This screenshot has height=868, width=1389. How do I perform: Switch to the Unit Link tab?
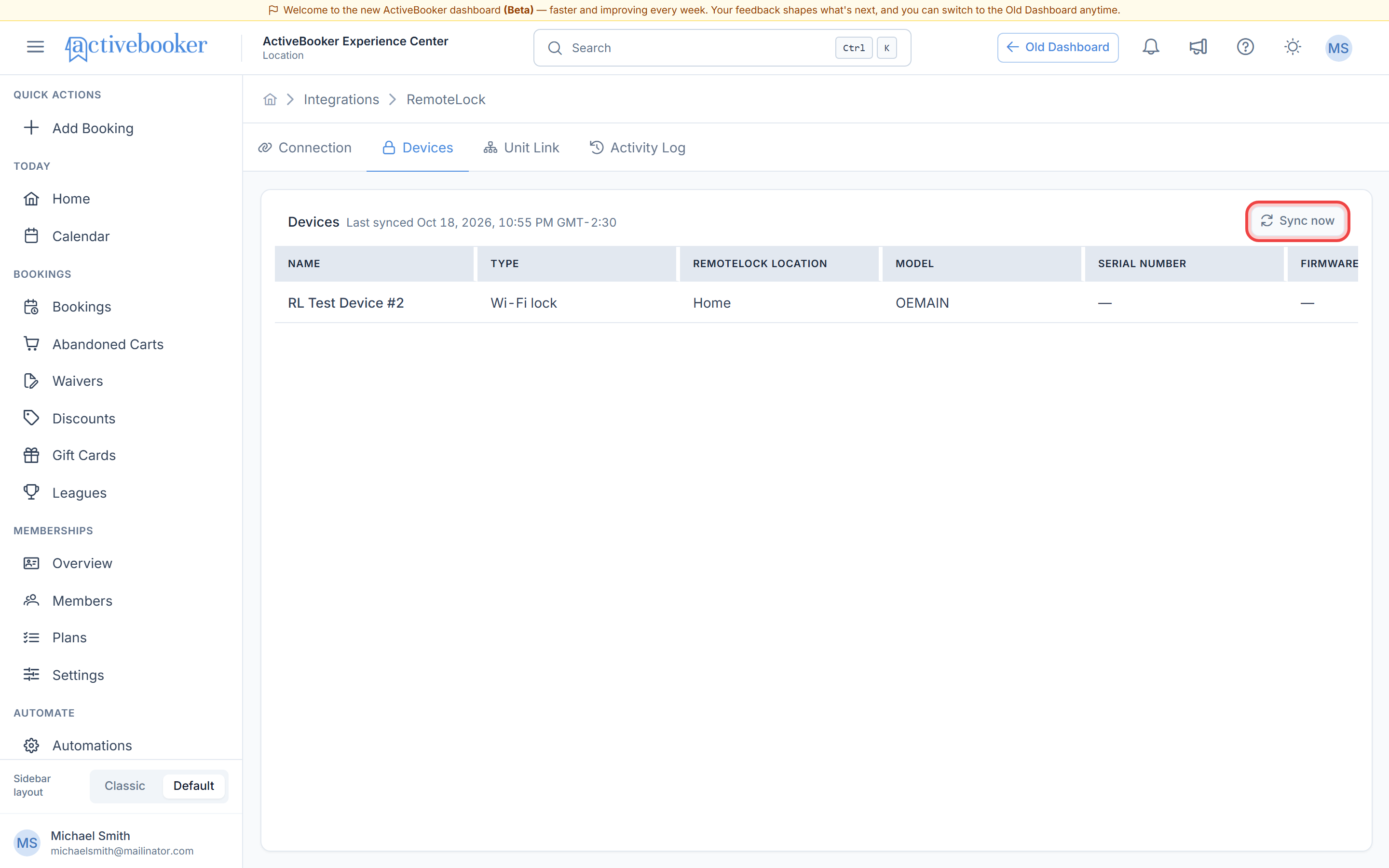(521, 148)
